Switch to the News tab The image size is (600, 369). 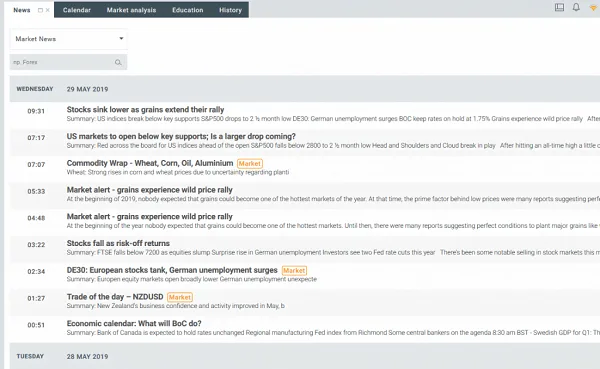pos(21,10)
